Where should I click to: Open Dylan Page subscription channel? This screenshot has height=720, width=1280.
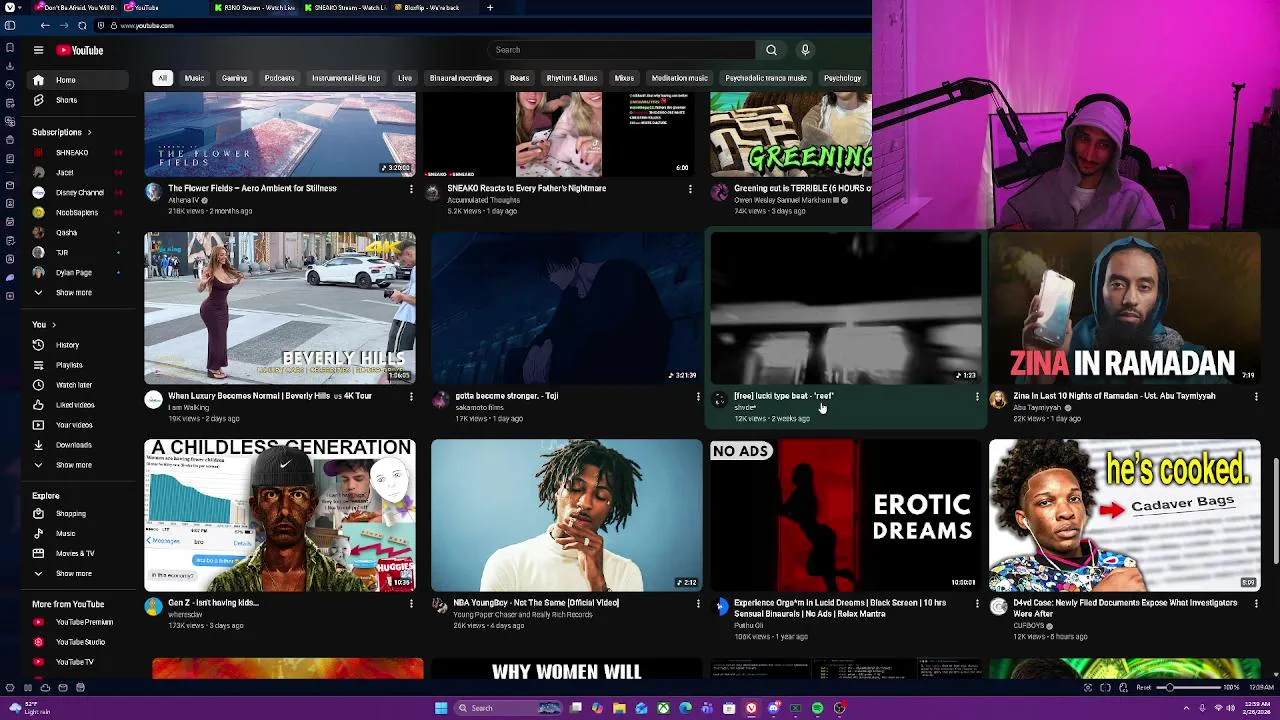click(x=78, y=272)
